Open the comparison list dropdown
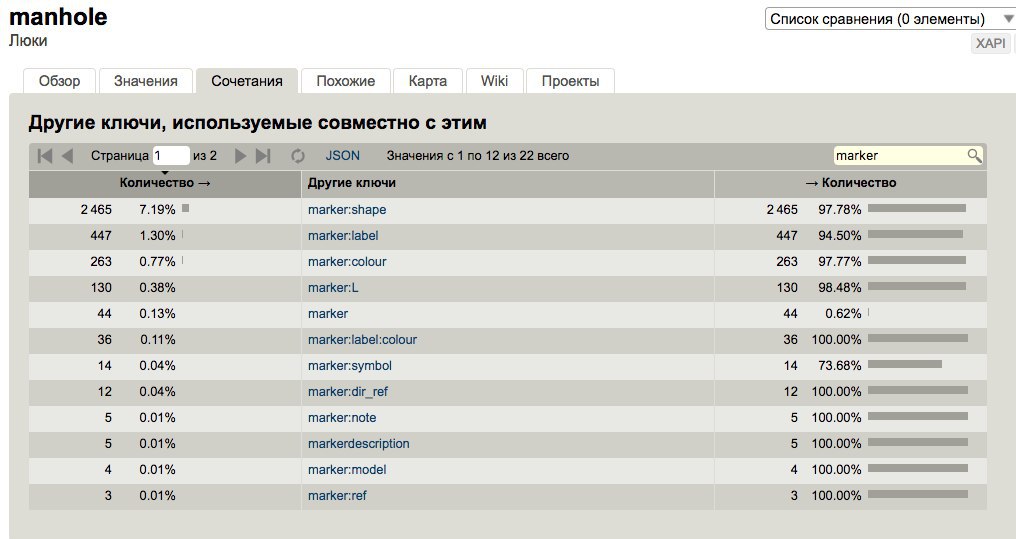The width and height of the screenshot is (1016, 539). (x=888, y=19)
